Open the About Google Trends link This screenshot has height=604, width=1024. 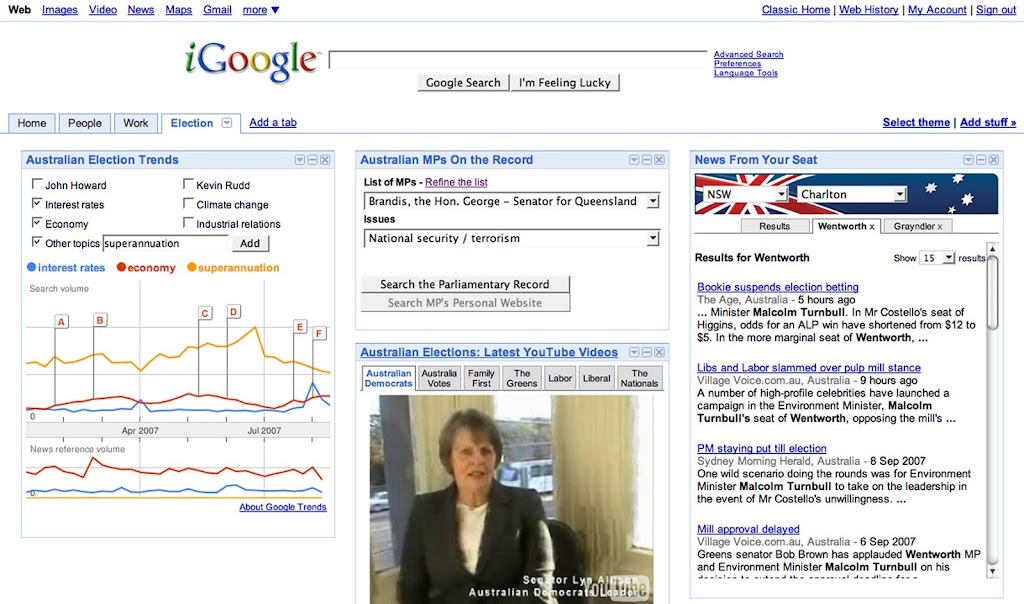click(283, 507)
